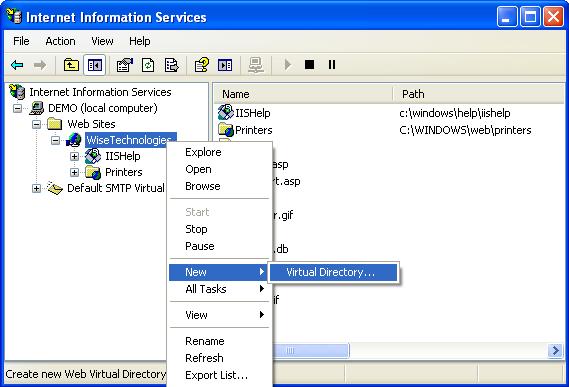The image size is (569, 387).
Task: Expand the Default SMTP Virtual Server node
Action: (x=36, y=188)
